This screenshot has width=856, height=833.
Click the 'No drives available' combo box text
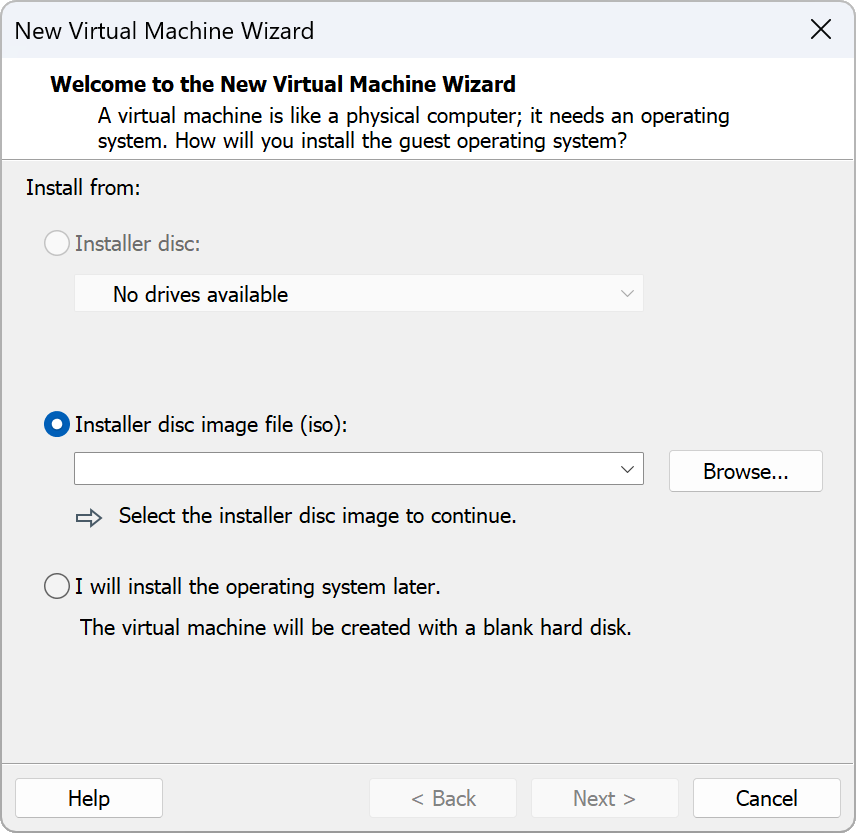(x=201, y=294)
